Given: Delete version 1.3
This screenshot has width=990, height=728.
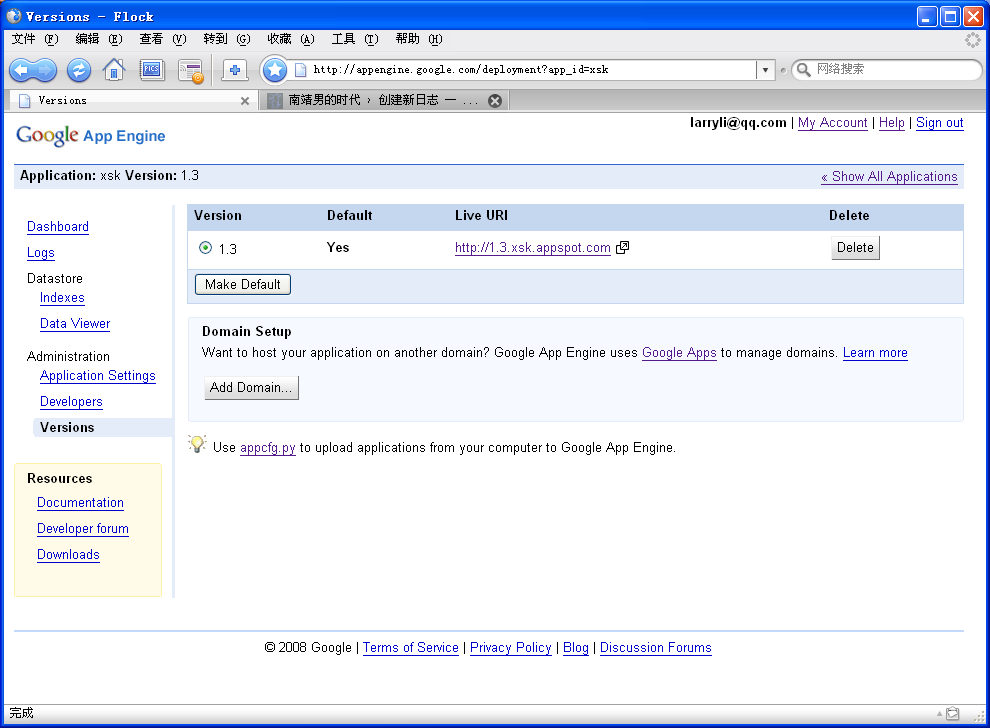Looking at the screenshot, I should [855, 248].
